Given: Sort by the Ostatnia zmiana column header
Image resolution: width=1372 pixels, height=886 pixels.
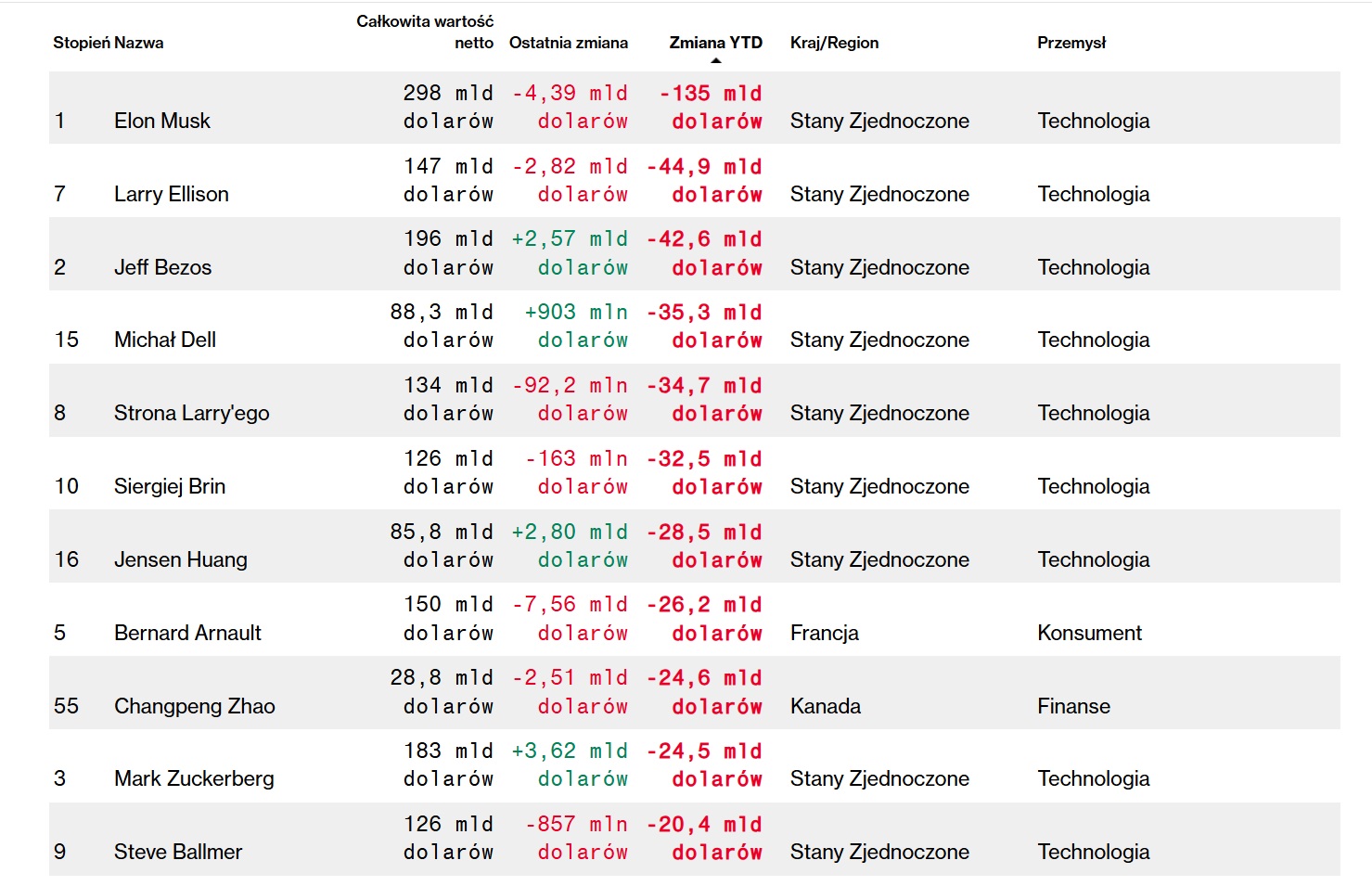Looking at the screenshot, I should pyautogui.click(x=568, y=43).
